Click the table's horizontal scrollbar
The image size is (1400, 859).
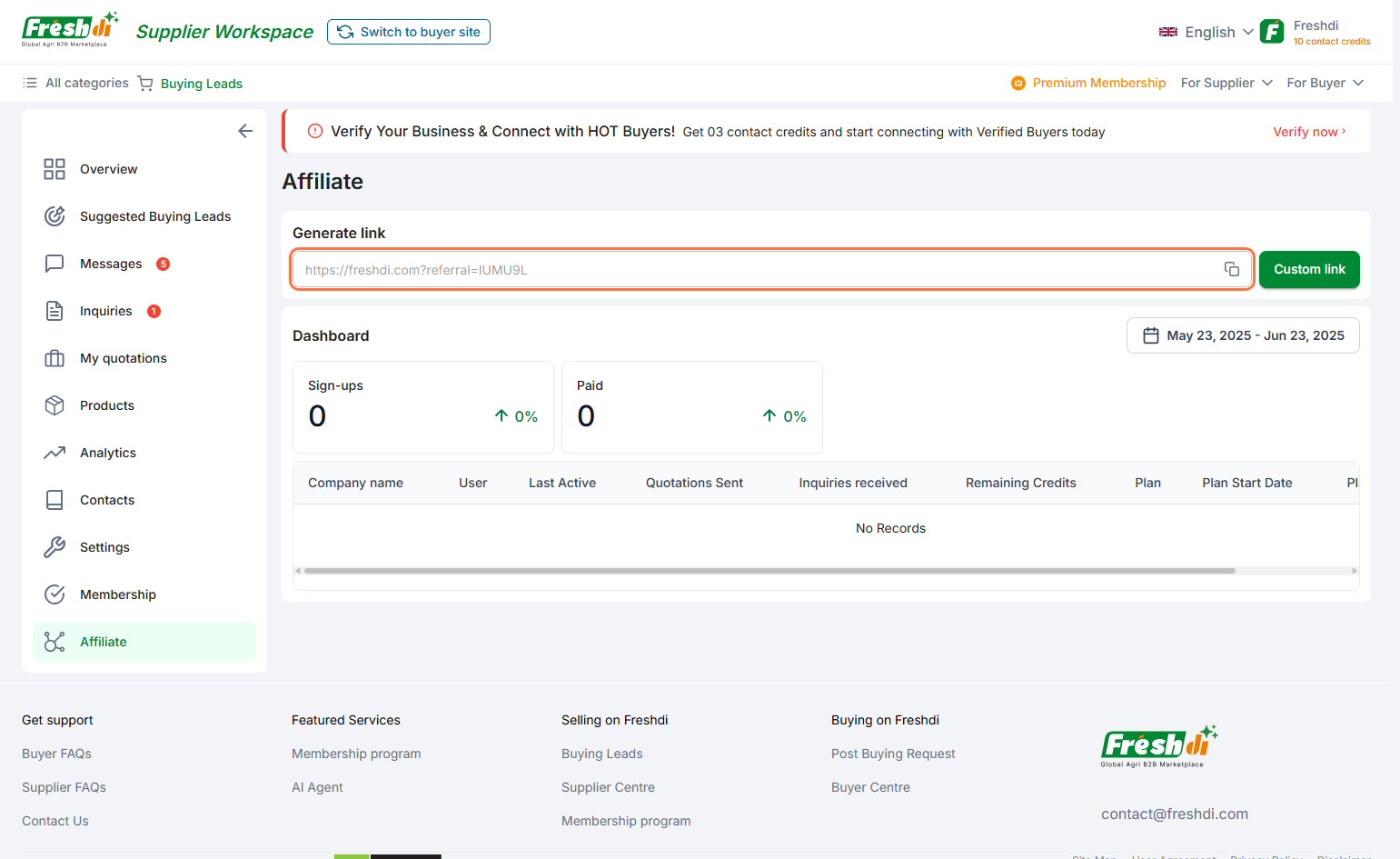(769, 571)
